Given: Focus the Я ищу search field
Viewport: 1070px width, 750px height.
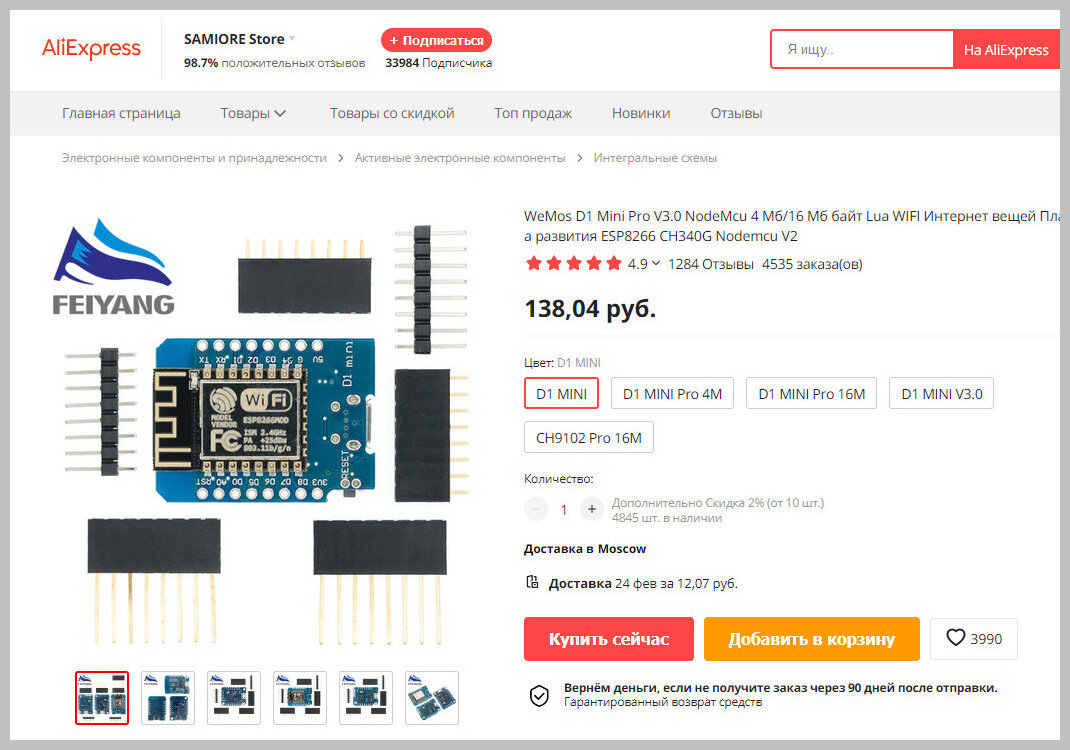Looking at the screenshot, I should click(862, 49).
